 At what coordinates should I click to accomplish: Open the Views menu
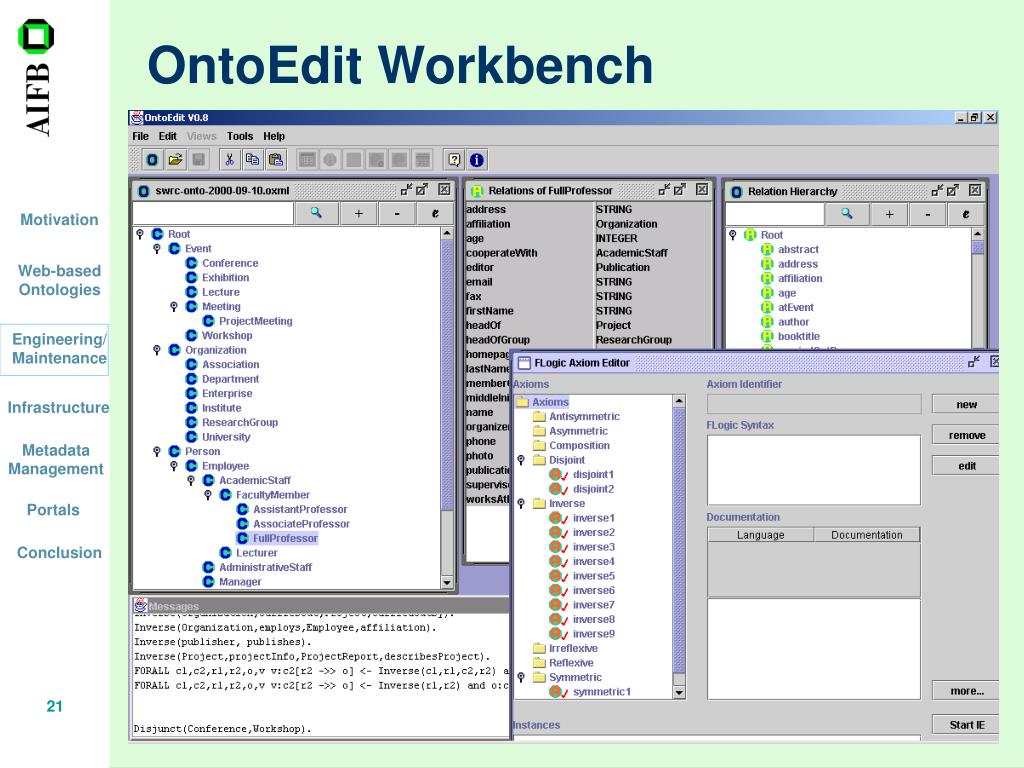201,136
